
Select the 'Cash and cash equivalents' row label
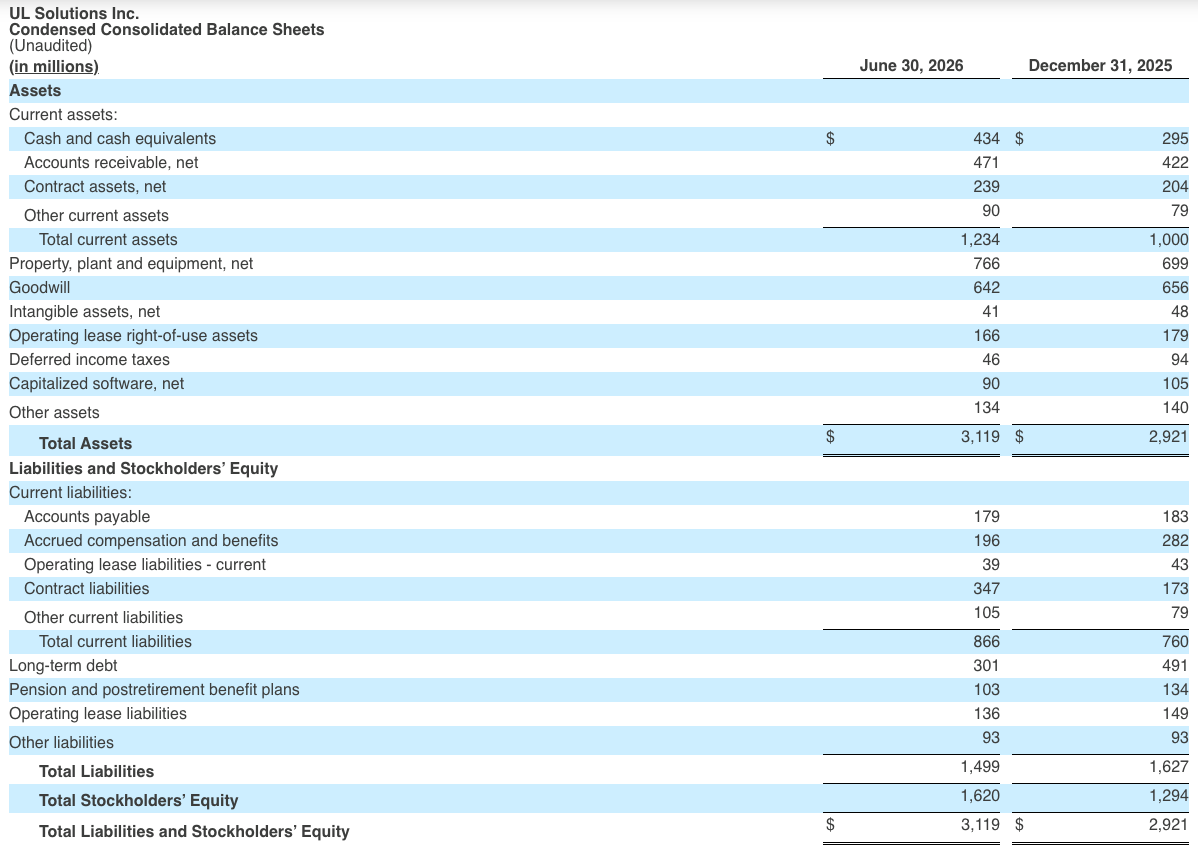120,139
